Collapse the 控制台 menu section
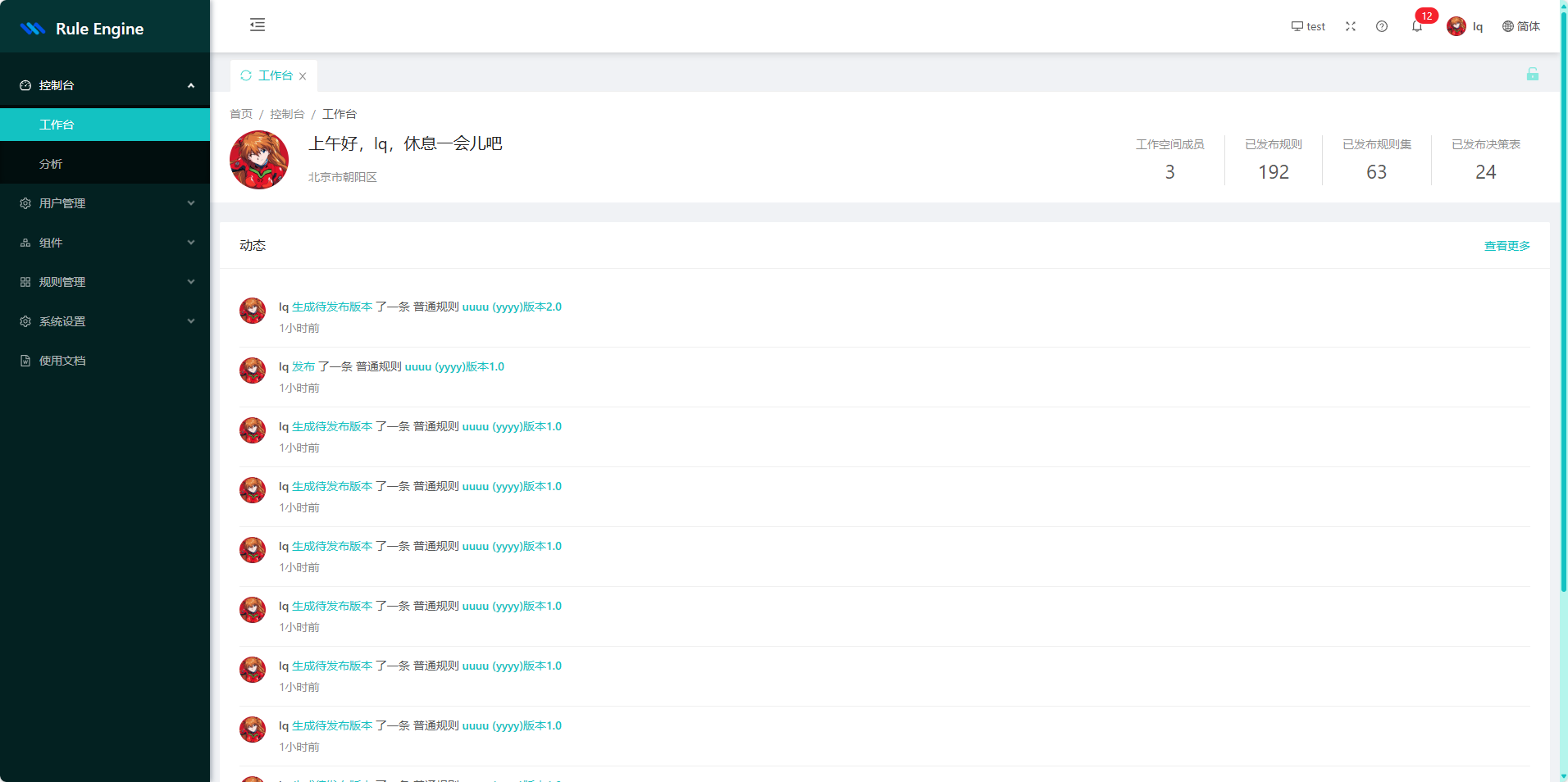Viewport: 1568px width, 782px height. [105, 85]
